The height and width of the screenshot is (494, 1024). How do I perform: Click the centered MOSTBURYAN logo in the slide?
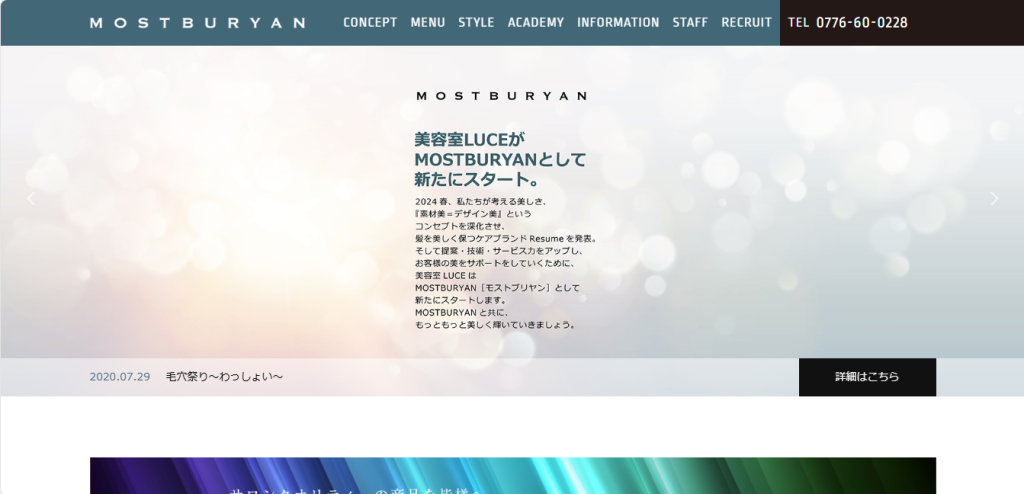click(501, 96)
